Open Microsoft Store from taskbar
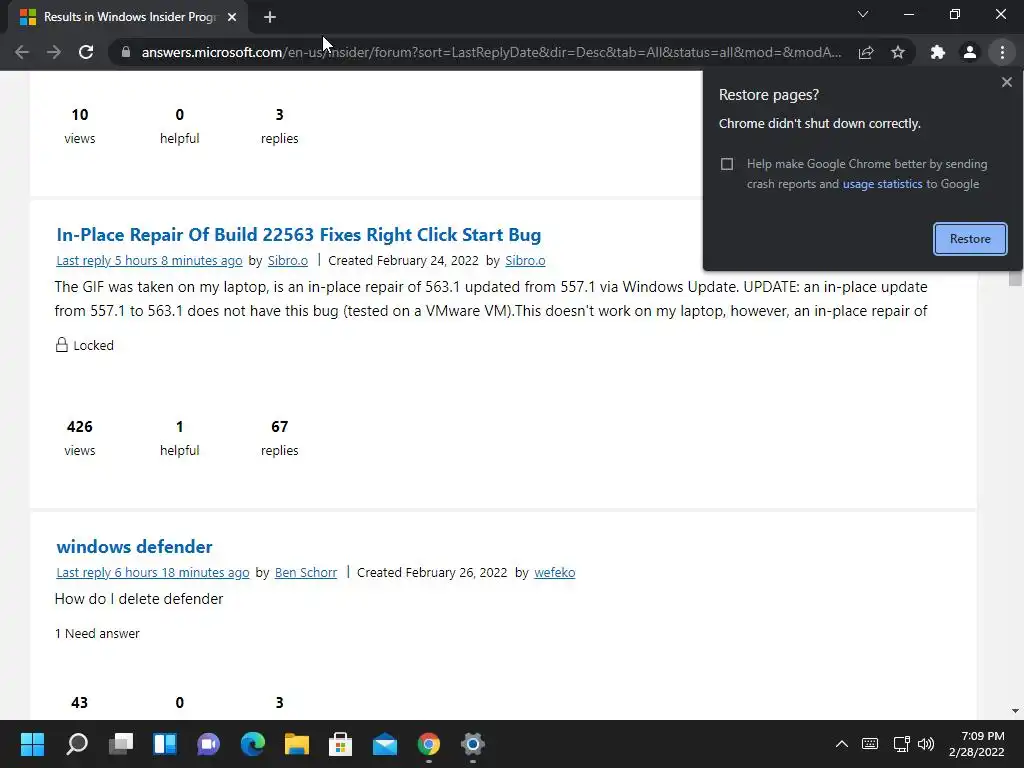 coord(341,744)
